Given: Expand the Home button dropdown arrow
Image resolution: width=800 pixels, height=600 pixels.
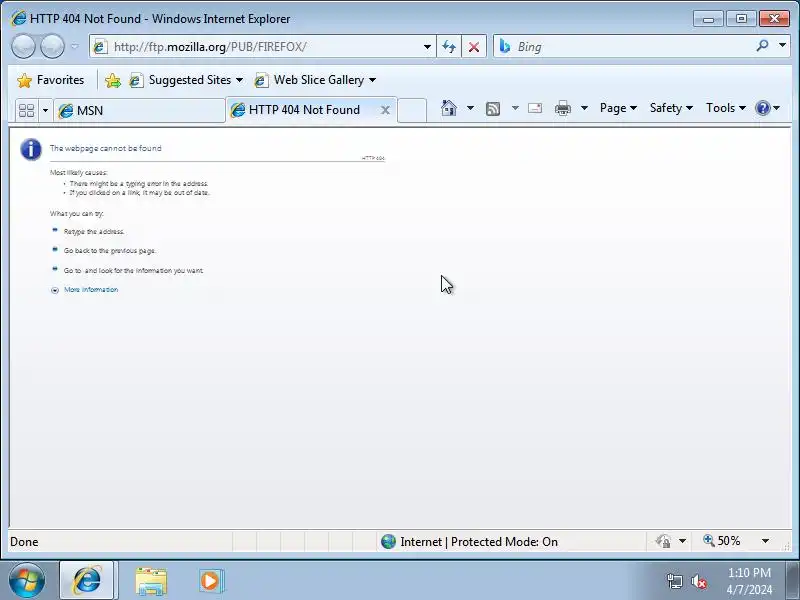Looking at the screenshot, I should pyautogui.click(x=470, y=108).
